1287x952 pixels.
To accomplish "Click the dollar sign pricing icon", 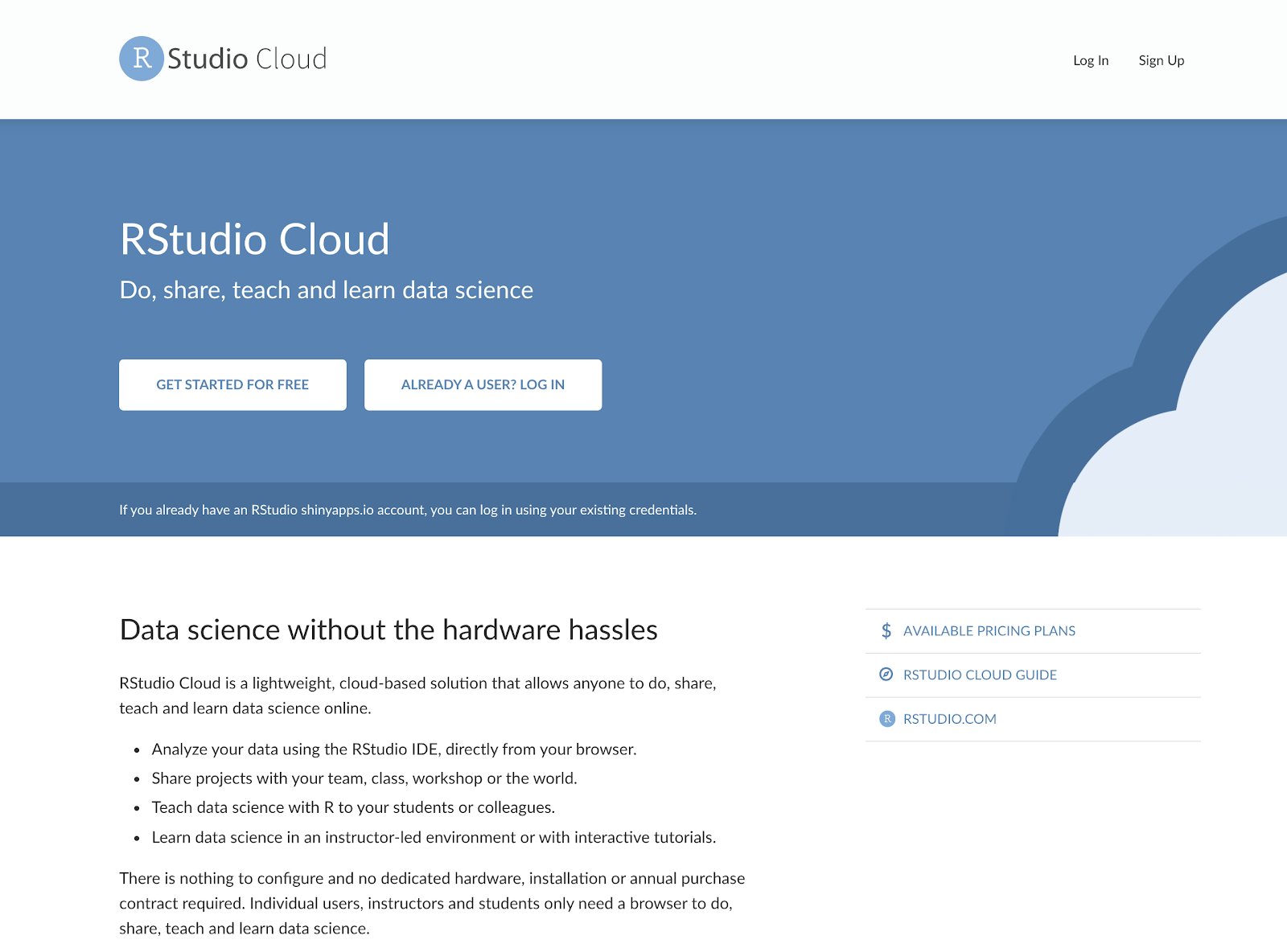I will [886, 631].
